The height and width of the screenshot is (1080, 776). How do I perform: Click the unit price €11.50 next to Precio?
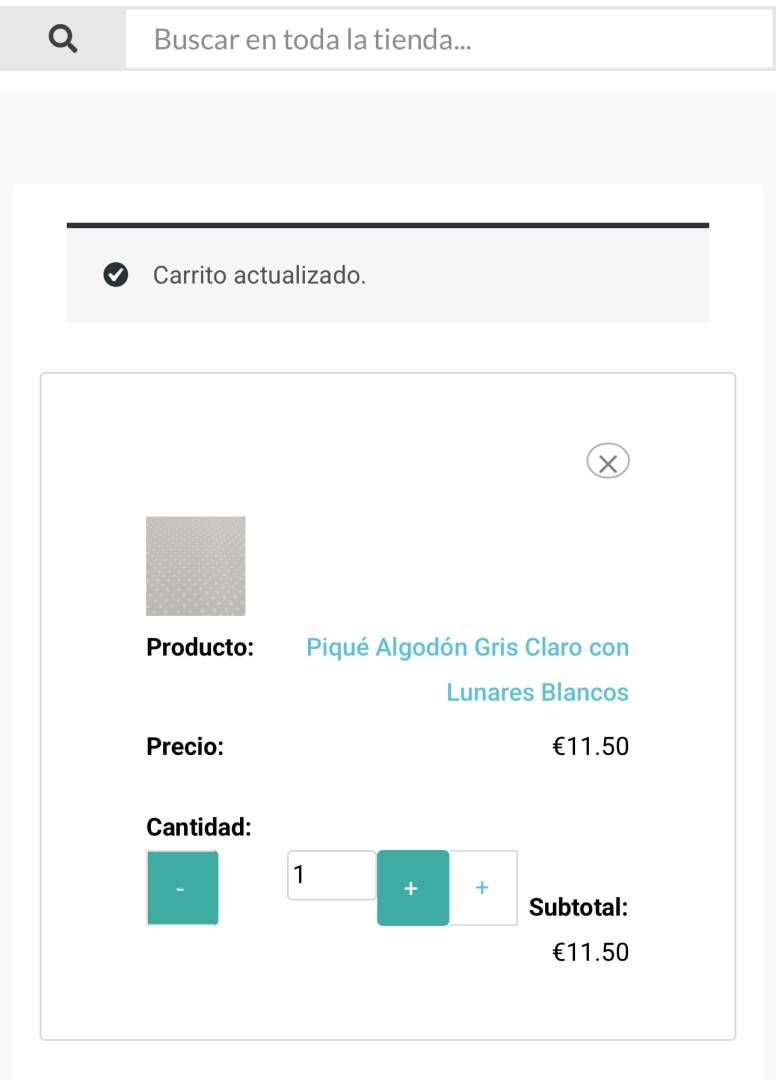[590, 747]
